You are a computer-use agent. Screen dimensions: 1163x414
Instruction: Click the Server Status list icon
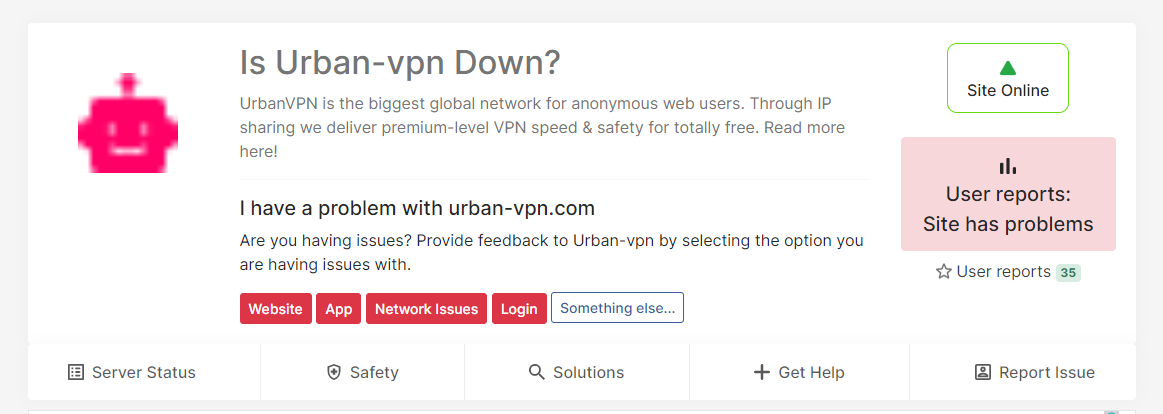point(76,372)
